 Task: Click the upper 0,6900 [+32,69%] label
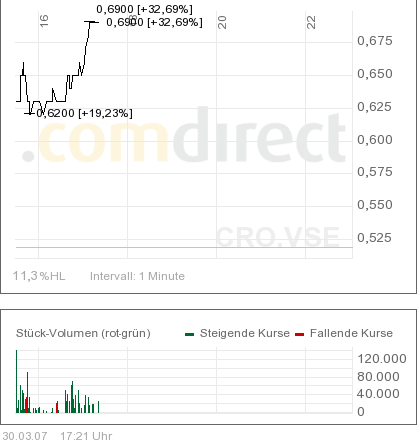click(144, 9)
